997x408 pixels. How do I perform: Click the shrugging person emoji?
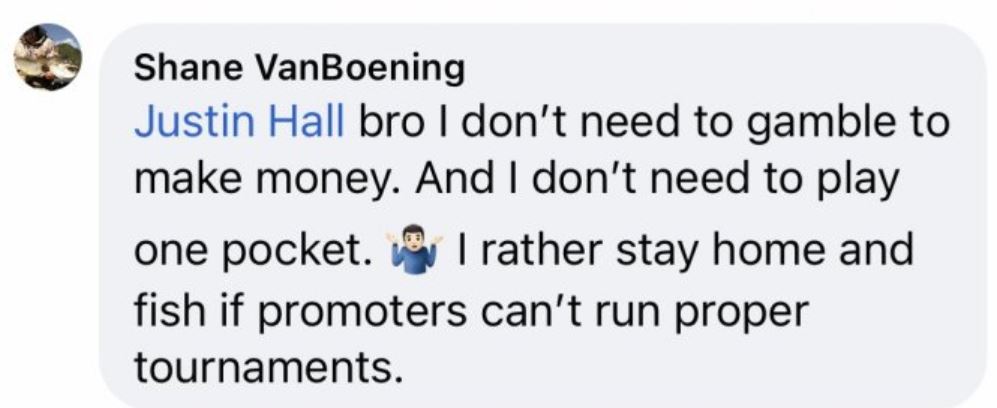413,251
